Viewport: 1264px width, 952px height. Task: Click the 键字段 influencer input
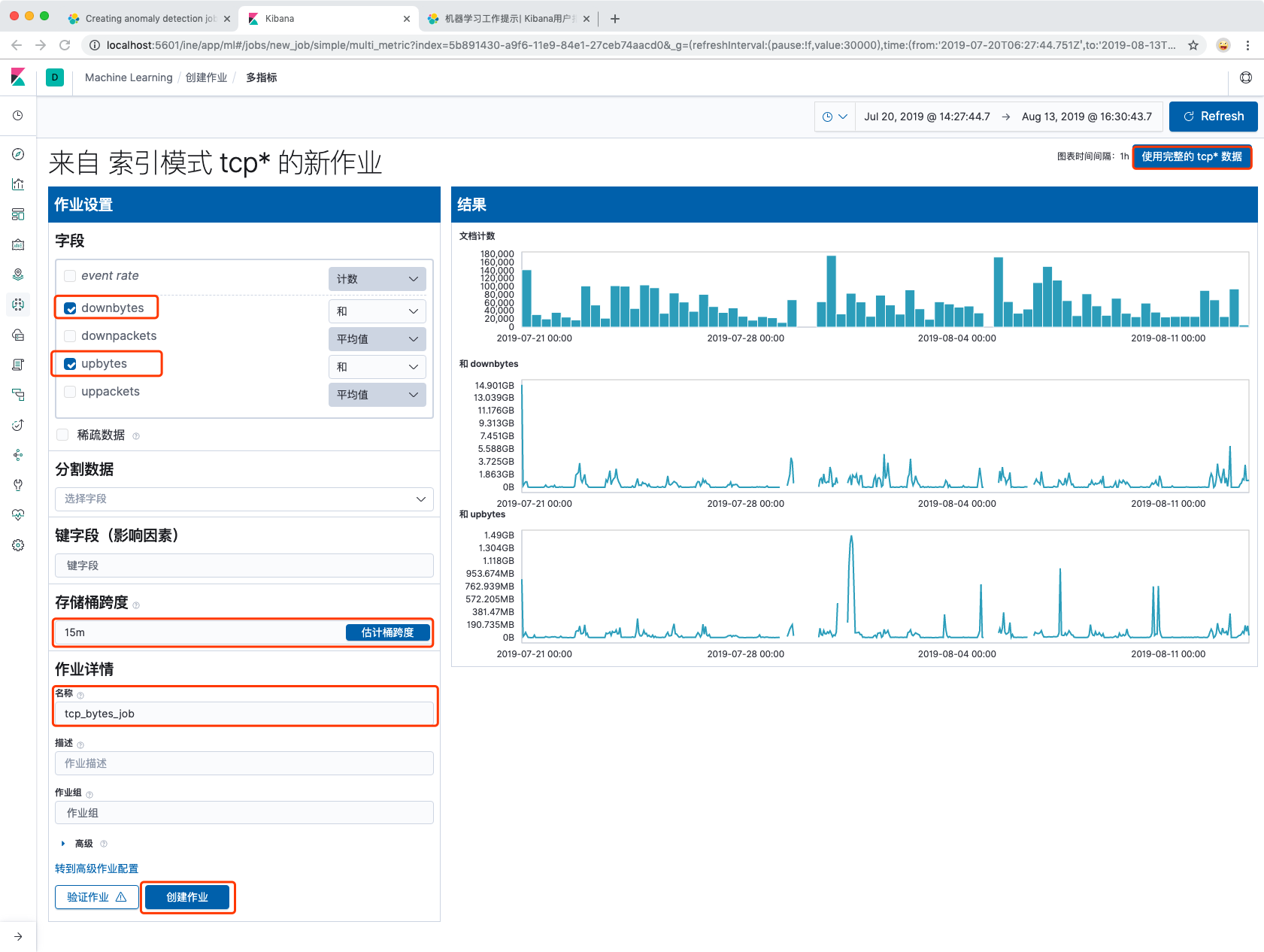(244, 565)
